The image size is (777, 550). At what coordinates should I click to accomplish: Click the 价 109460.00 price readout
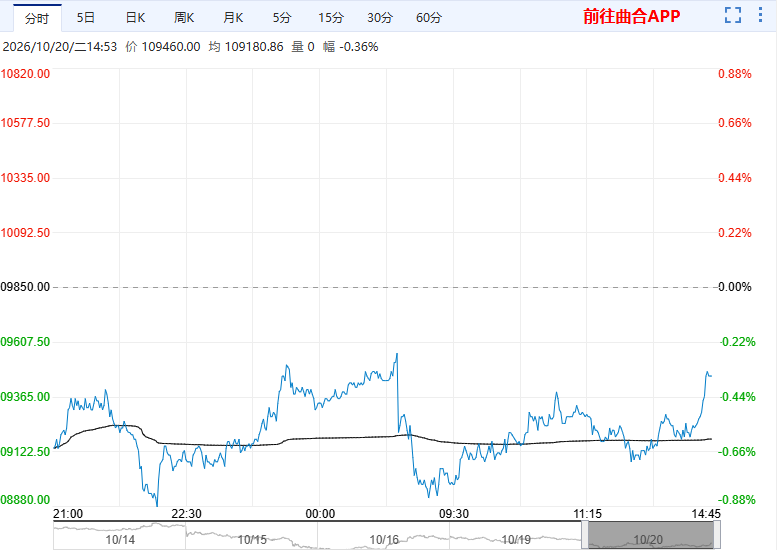point(163,47)
